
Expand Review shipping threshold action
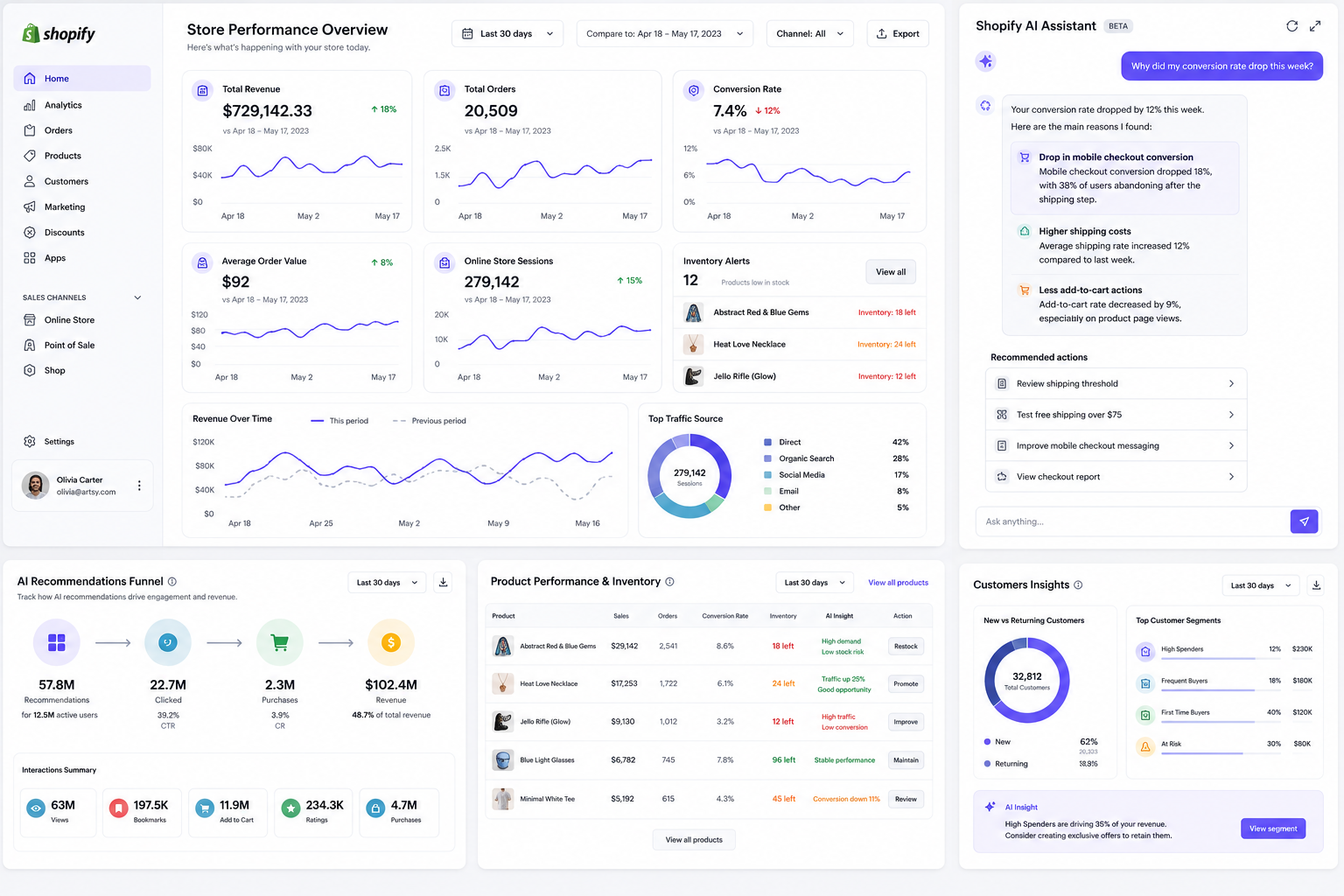[x=1116, y=384]
